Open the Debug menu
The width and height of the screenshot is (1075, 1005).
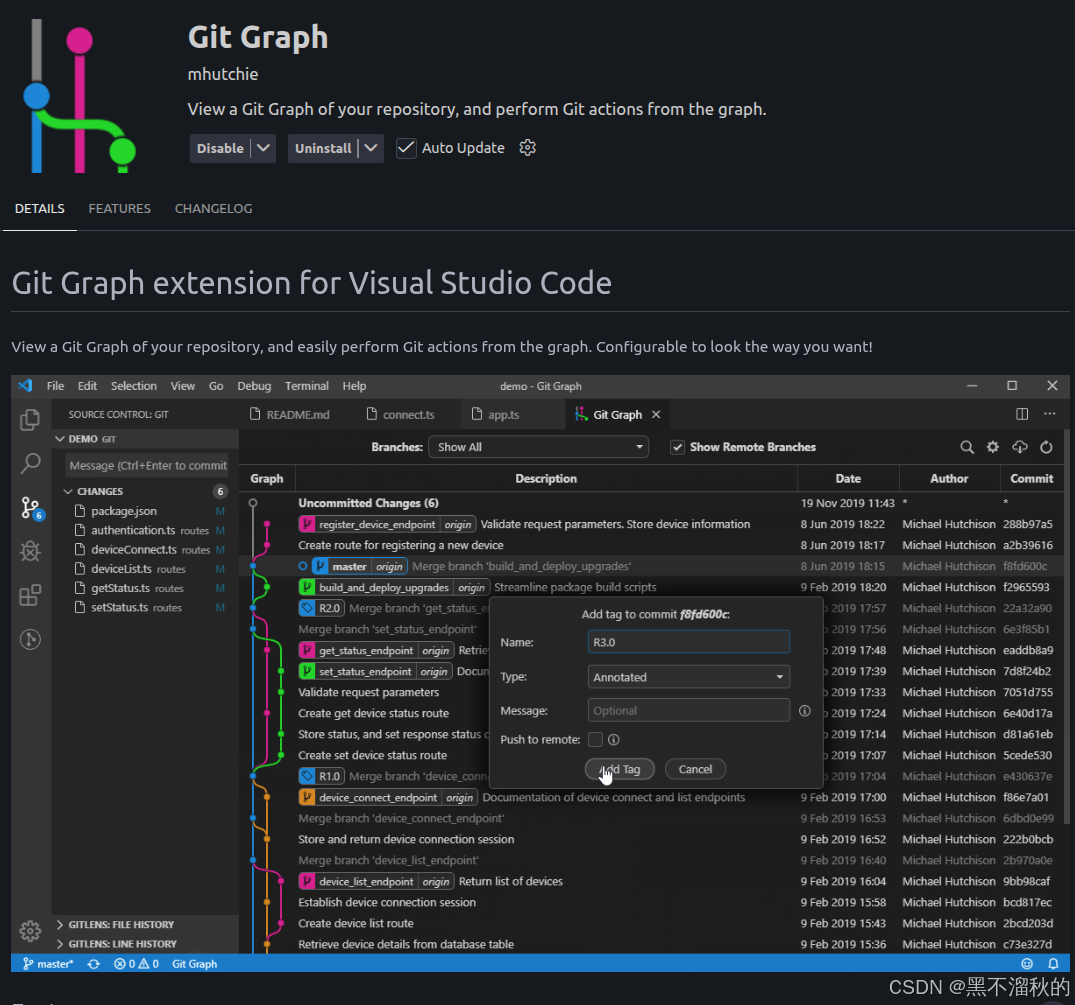pos(254,386)
